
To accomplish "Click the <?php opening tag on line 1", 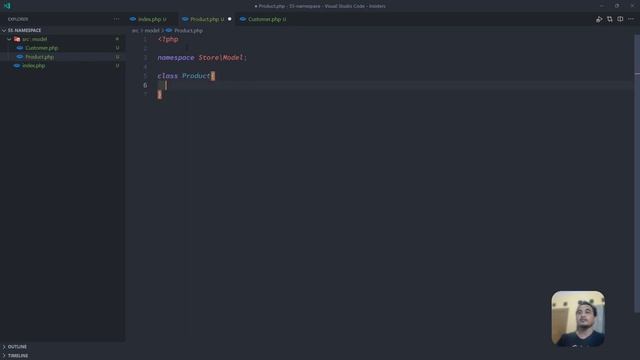I will click(168, 40).
